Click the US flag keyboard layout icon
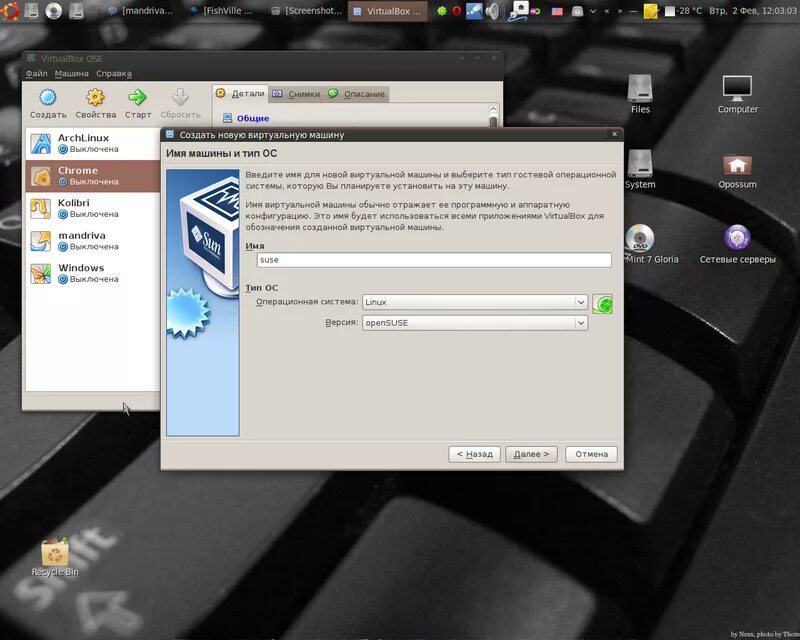The height and width of the screenshot is (640, 800). (x=557, y=11)
